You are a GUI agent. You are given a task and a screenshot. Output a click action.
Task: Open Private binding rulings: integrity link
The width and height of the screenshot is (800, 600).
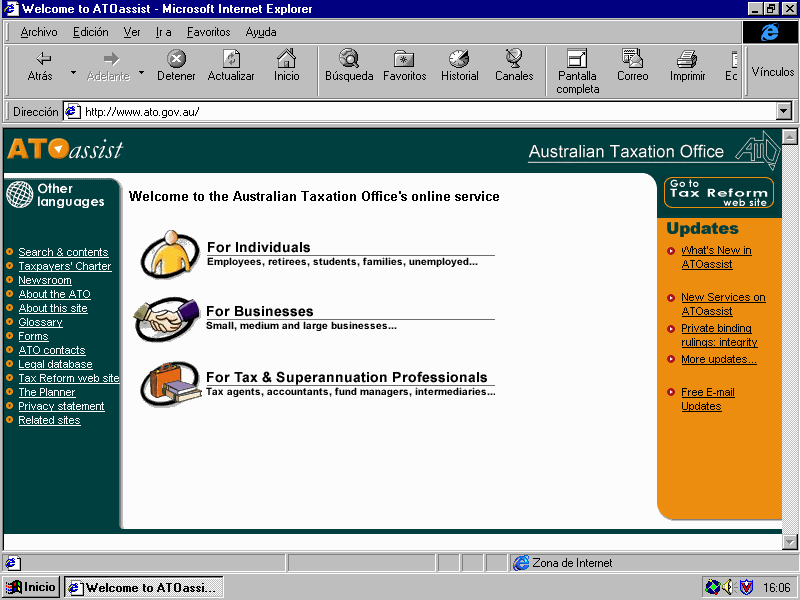point(719,335)
